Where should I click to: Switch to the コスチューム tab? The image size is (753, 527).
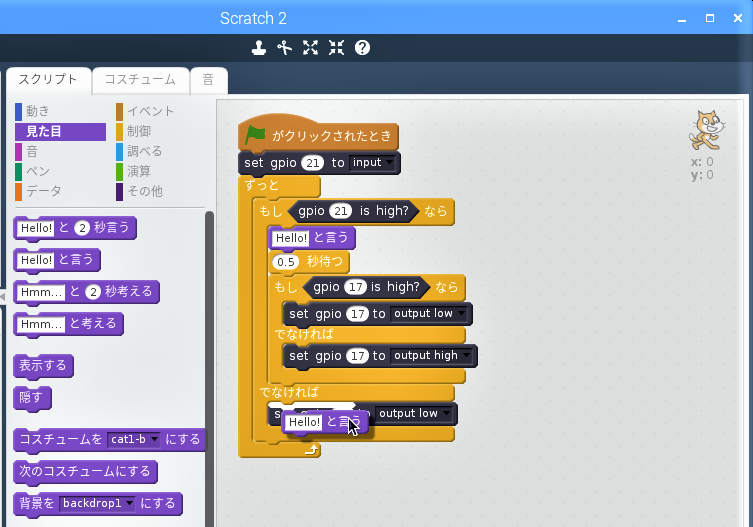tap(140, 79)
